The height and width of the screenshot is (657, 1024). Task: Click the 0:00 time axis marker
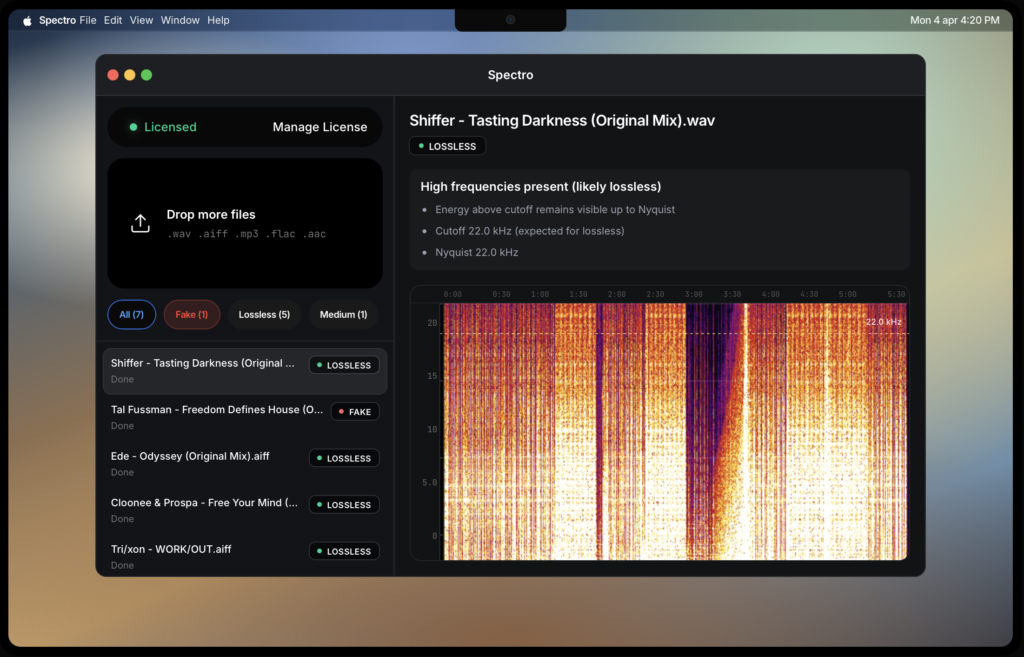click(x=453, y=295)
